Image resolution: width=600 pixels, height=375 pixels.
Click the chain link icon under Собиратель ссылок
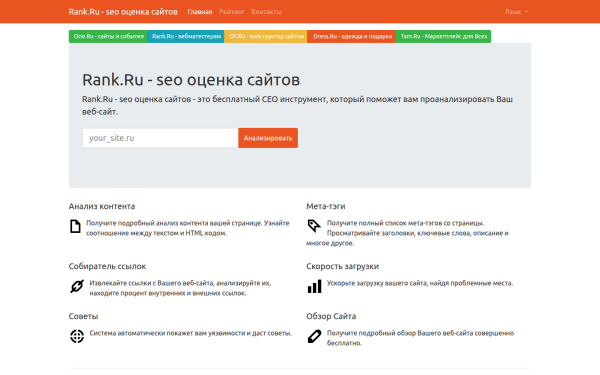pyautogui.click(x=77, y=286)
